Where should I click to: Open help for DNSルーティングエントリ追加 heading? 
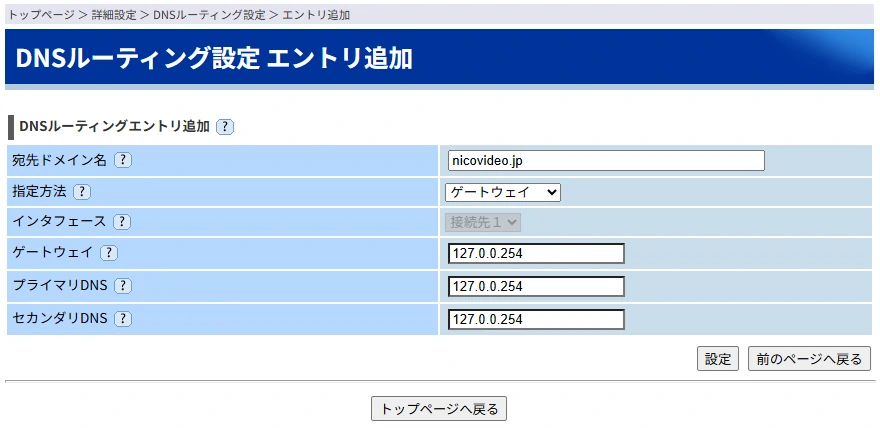coord(225,127)
